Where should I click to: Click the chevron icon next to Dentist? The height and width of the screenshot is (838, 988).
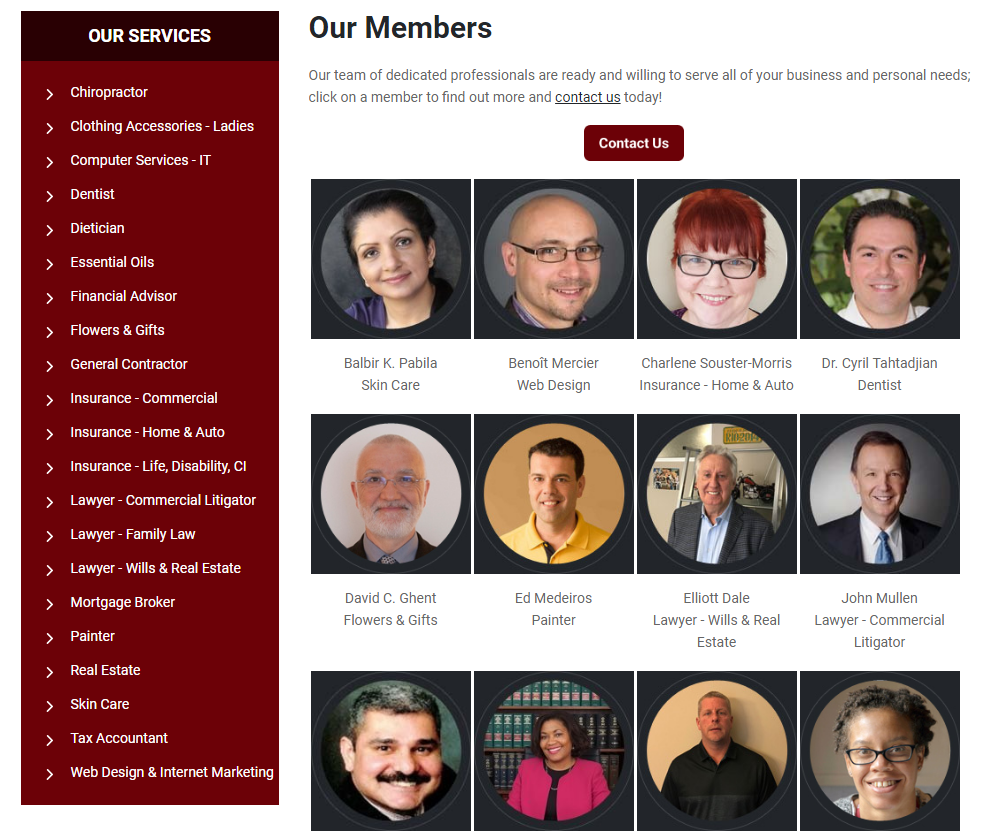(x=50, y=196)
